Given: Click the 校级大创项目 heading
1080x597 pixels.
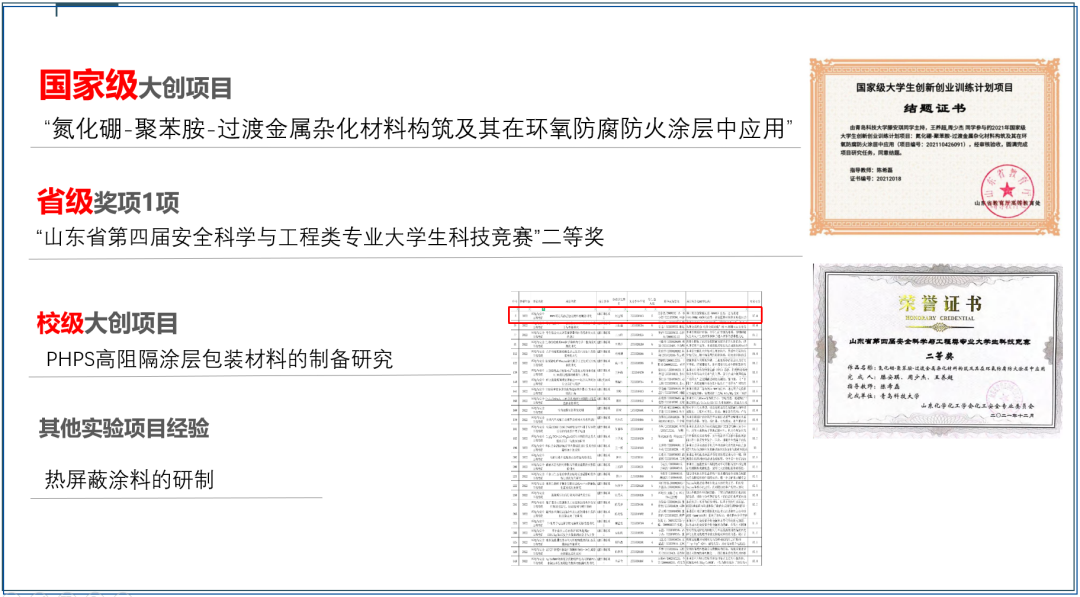Looking at the screenshot, I should click(x=108, y=323).
